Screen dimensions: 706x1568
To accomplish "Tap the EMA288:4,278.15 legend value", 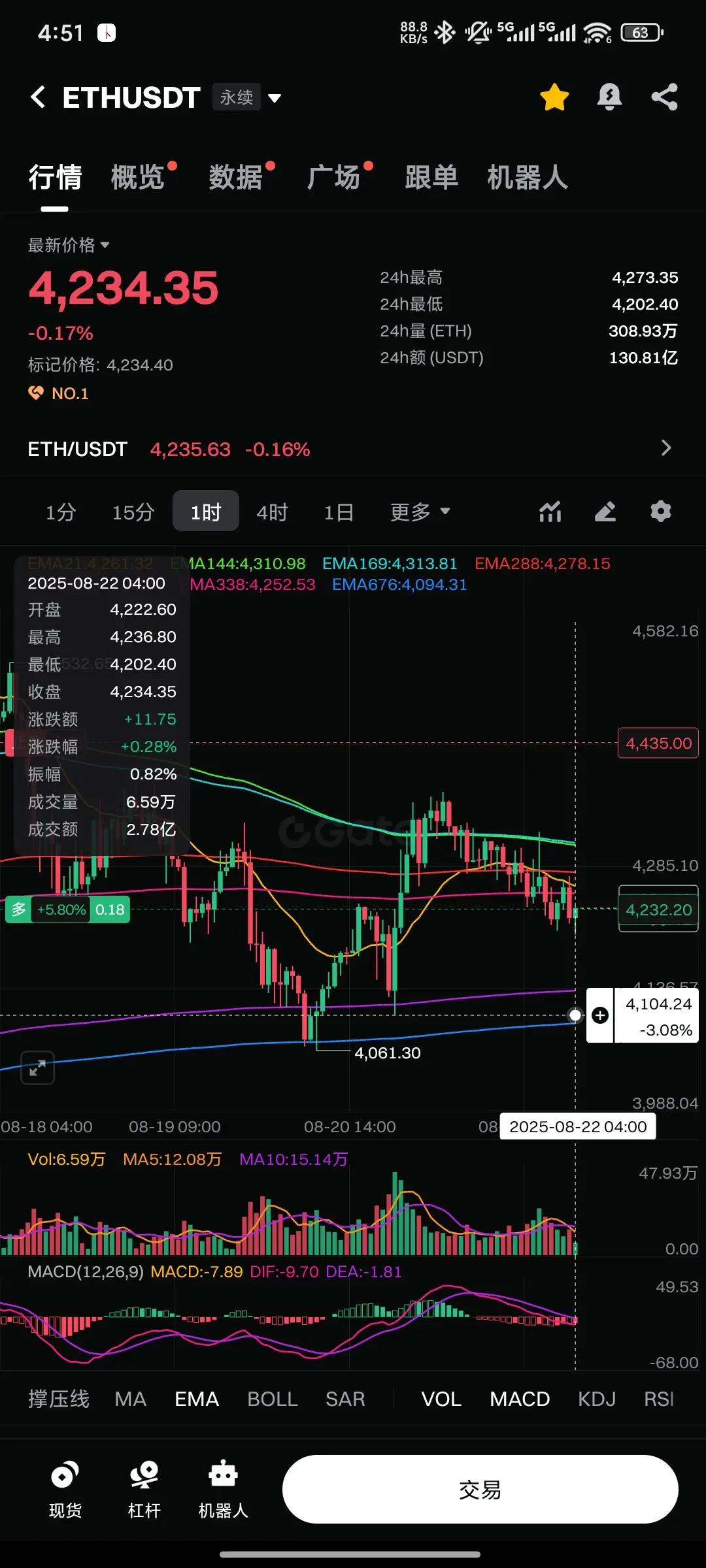I will point(543,563).
